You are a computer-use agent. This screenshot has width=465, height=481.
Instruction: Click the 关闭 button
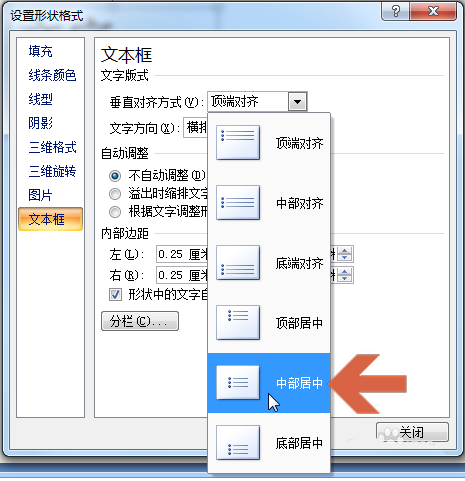pos(412,432)
